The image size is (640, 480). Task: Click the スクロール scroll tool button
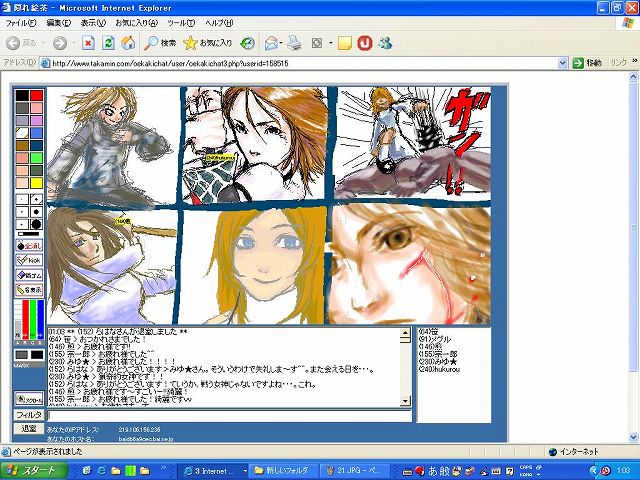[x=29, y=399]
